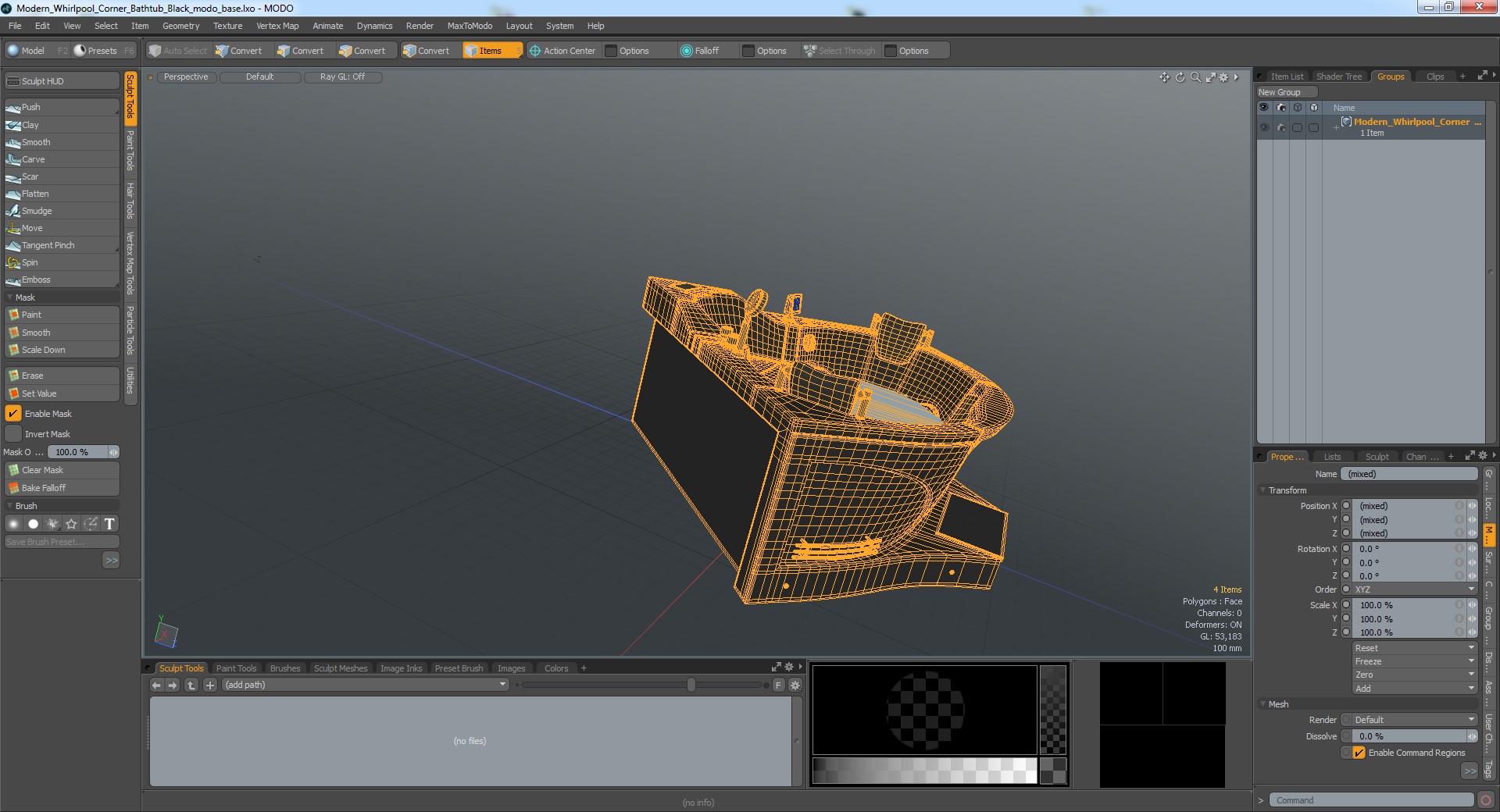Choose the mask Scale Down tool
The height and width of the screenshot is (812, 1500).
pyautogui.click(x=62, y=350)
